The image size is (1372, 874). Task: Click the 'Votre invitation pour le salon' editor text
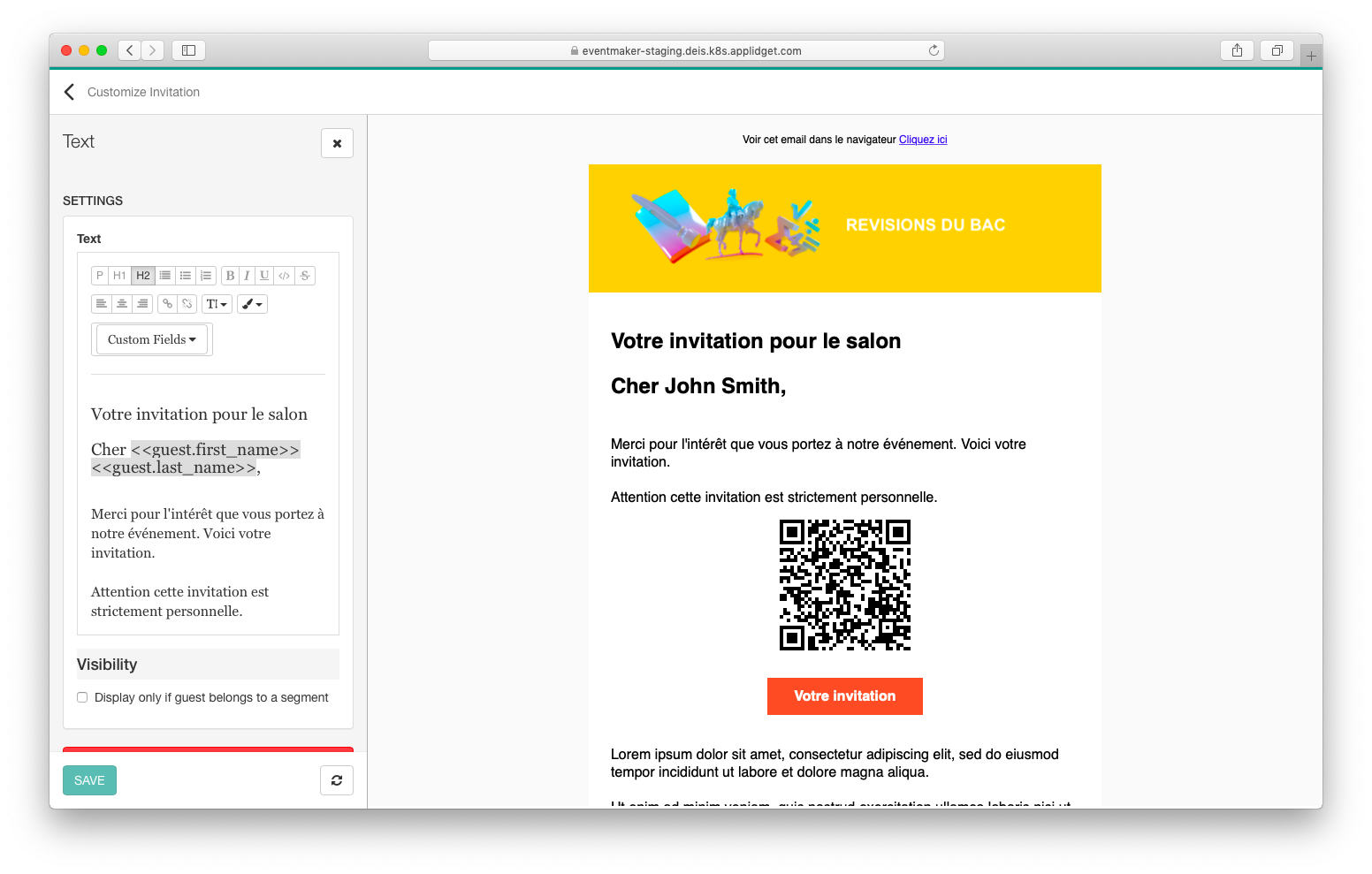(199, 414)
